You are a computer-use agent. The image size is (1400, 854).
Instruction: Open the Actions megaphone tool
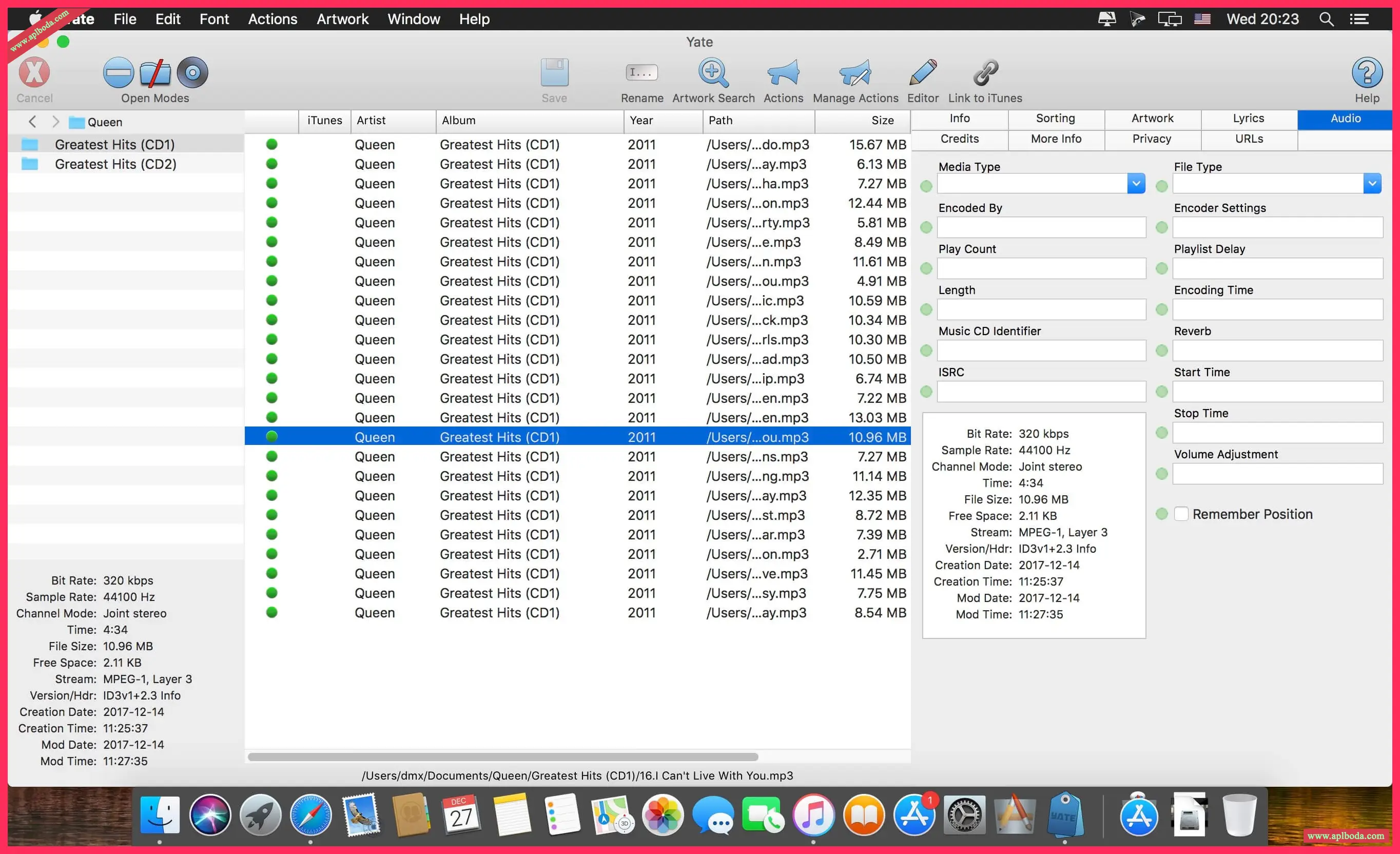pyautogui.click(x=783, y=73)
